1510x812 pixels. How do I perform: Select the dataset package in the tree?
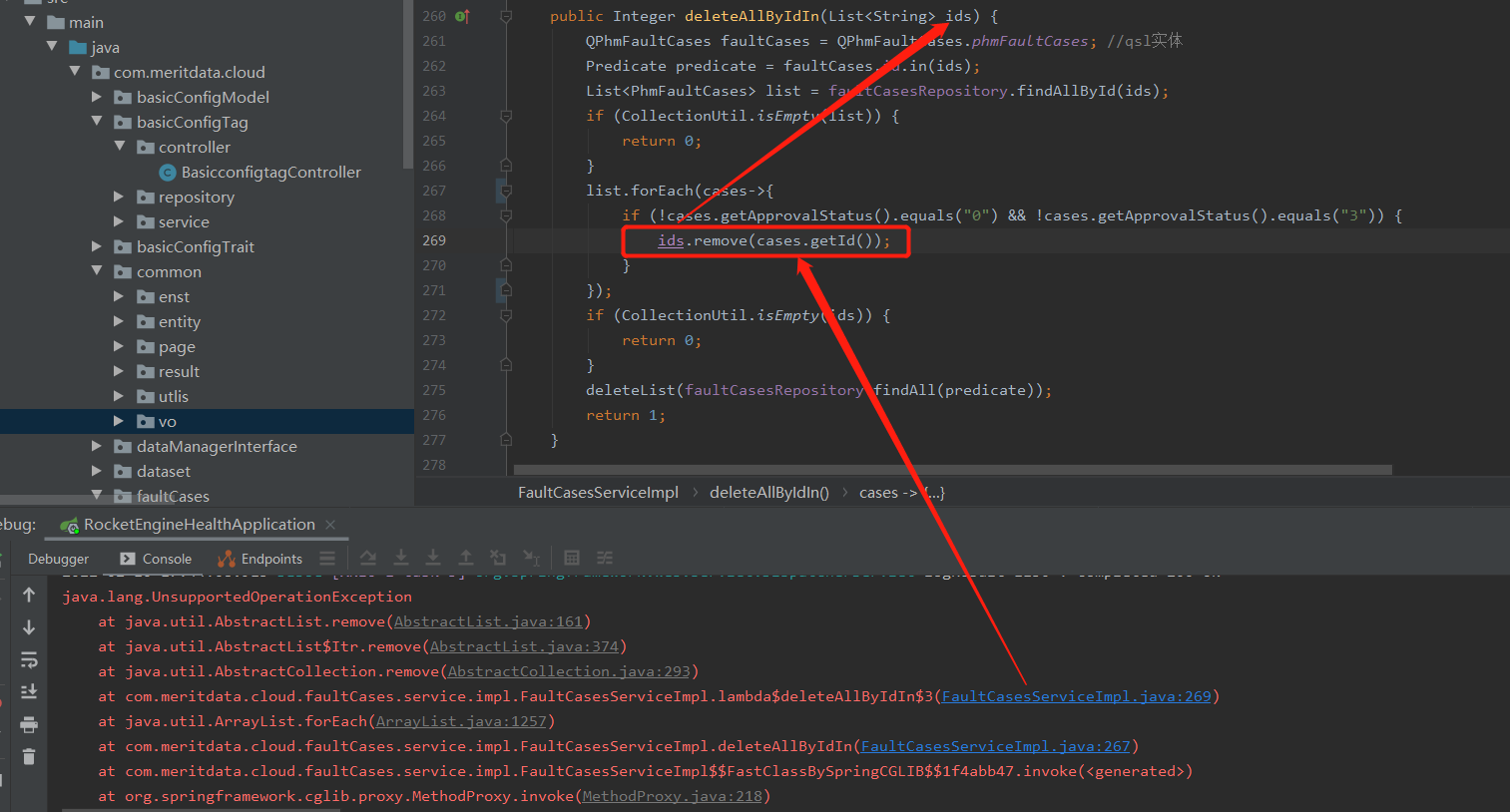pyautogui.click(x=164, y=471)
